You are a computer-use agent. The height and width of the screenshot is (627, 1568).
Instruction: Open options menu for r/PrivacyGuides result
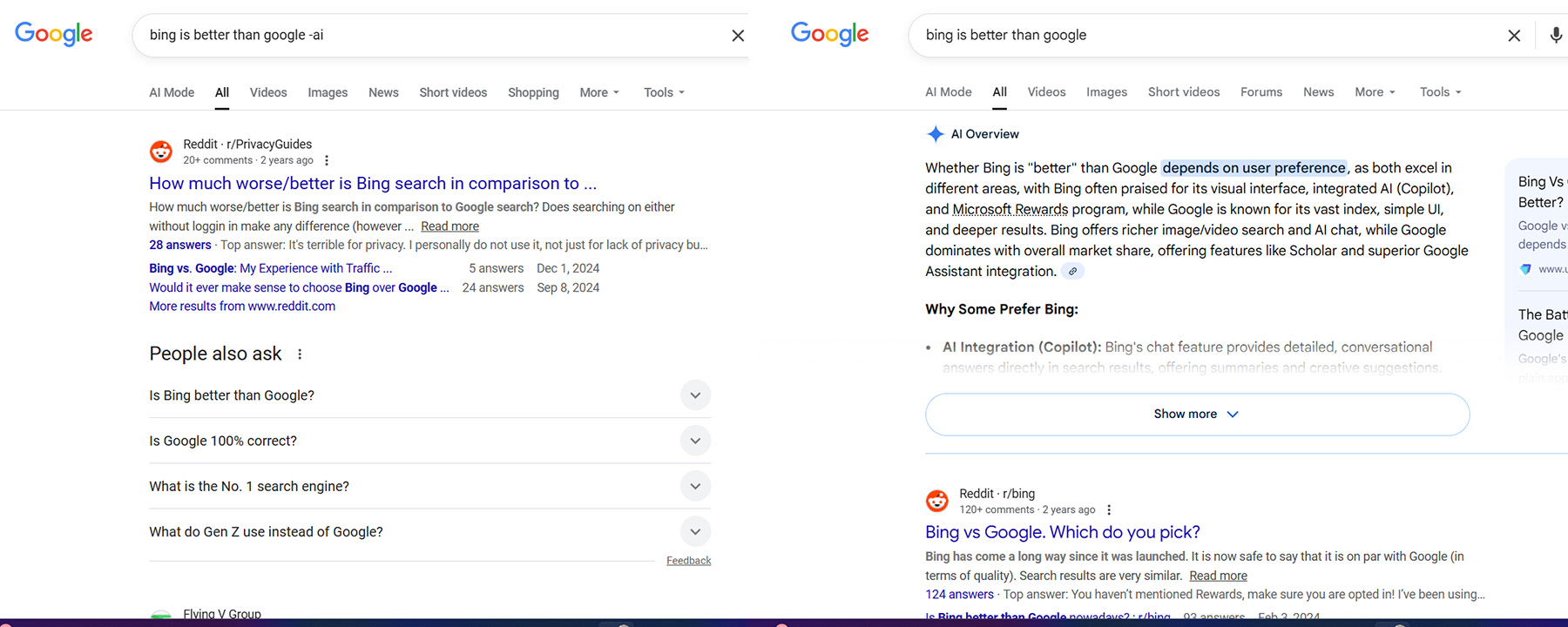pyautogui.click(x=327, y=160)
